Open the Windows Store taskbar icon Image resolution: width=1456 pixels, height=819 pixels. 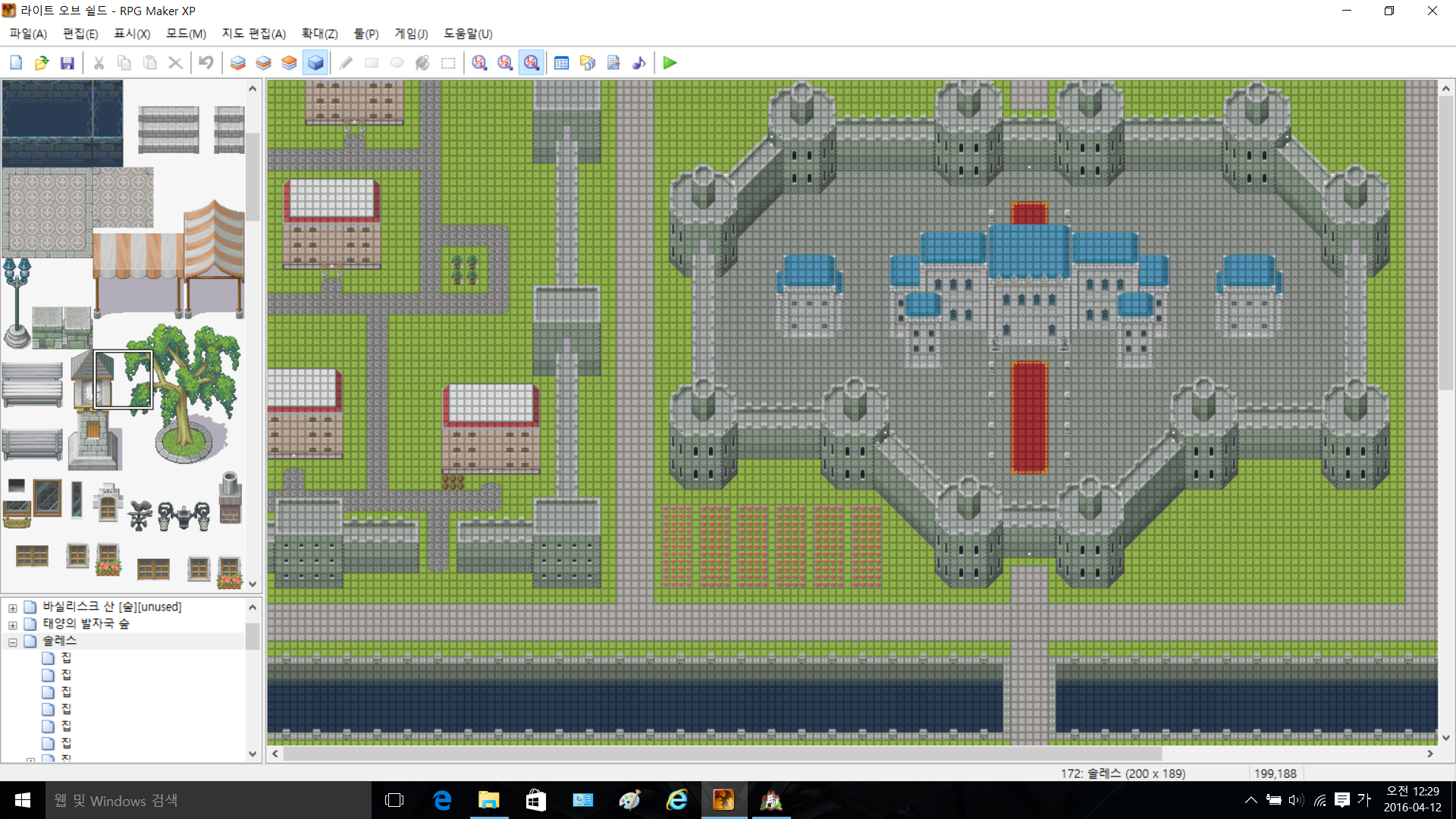(x=536, y=800)
